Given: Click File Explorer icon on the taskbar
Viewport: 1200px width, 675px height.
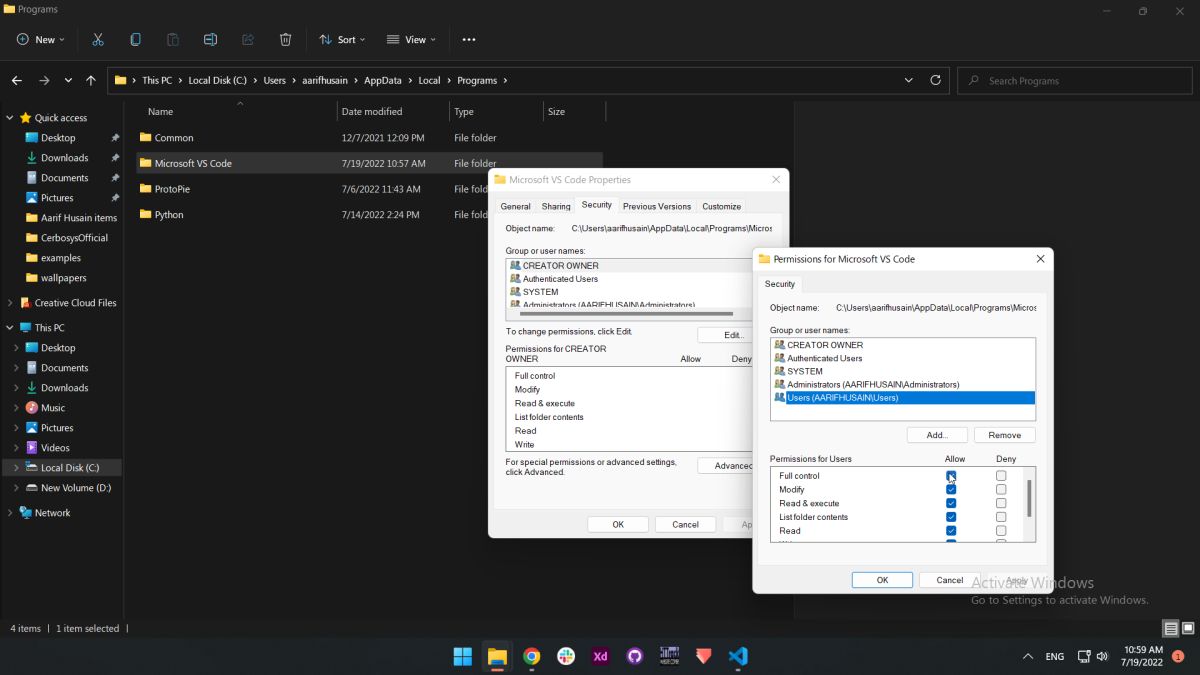Looking at the screenshot, I should (497, 656).
